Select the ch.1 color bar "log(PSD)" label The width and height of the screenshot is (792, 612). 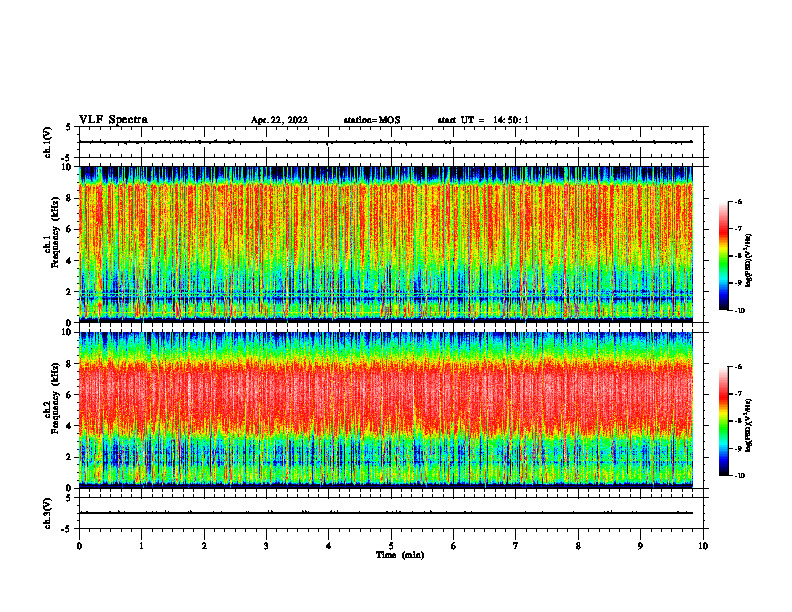point(749,261)
